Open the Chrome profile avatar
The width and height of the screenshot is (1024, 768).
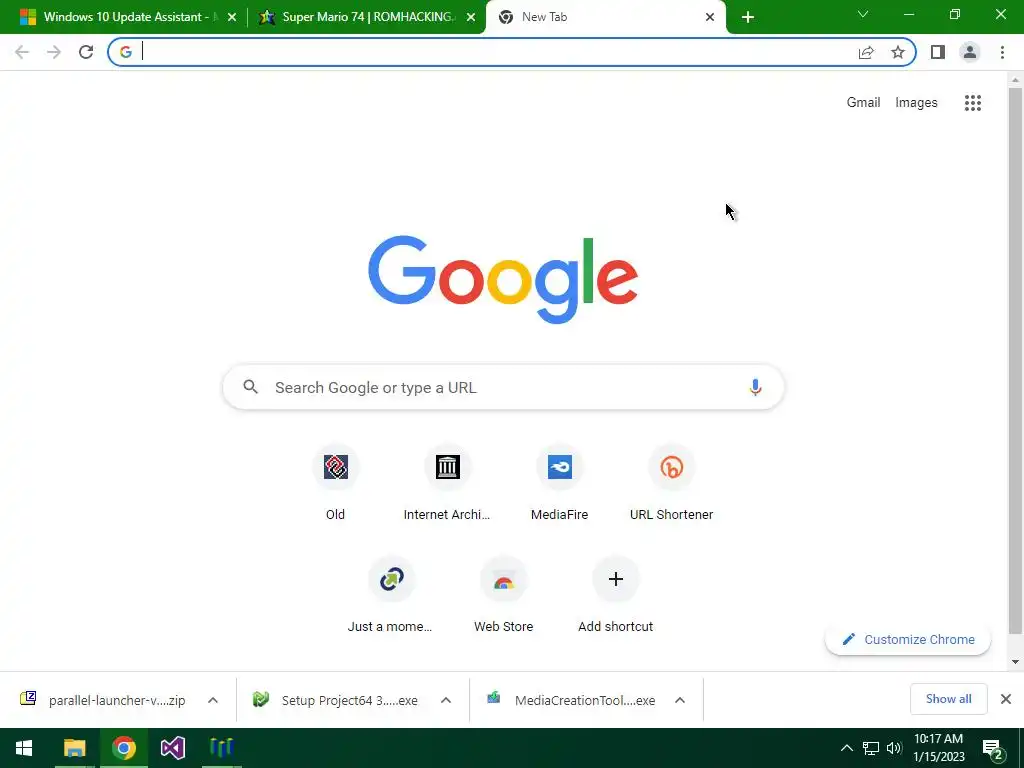coord(970,52)
